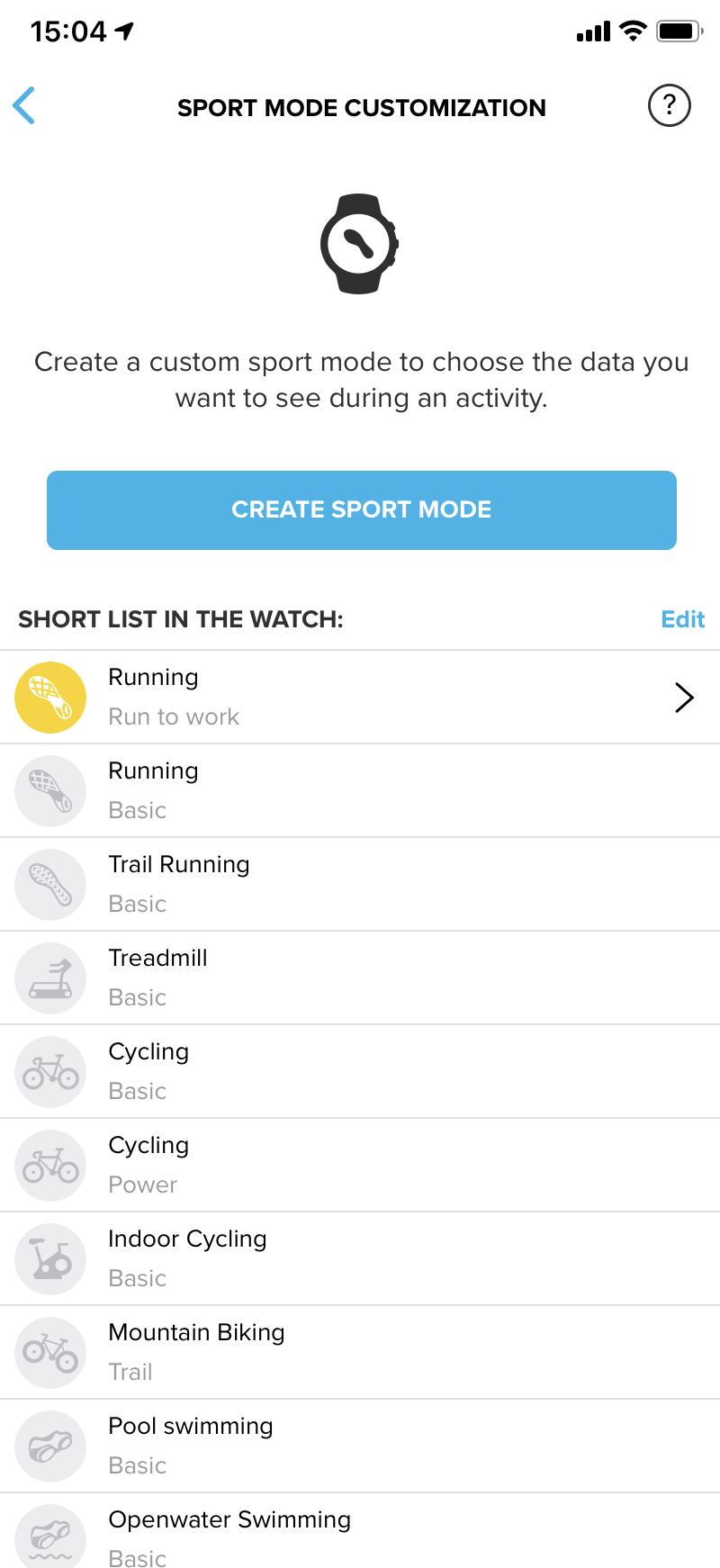Open the Mountain Biking Trail entry

[360, 1353]
